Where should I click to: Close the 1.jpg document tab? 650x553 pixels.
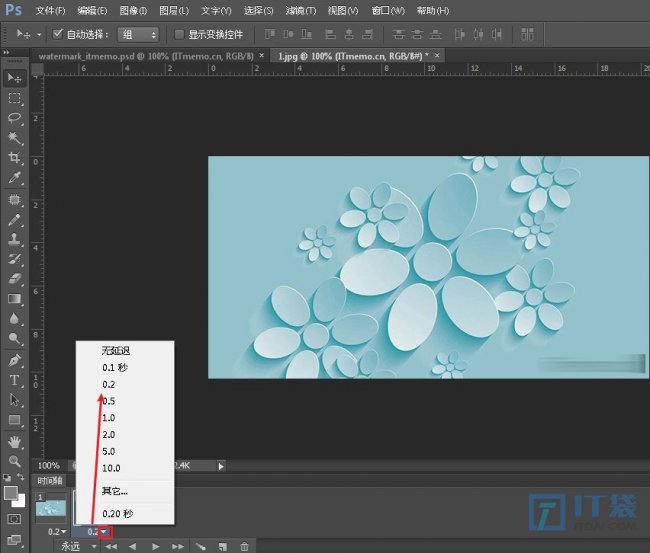[437, 55]
